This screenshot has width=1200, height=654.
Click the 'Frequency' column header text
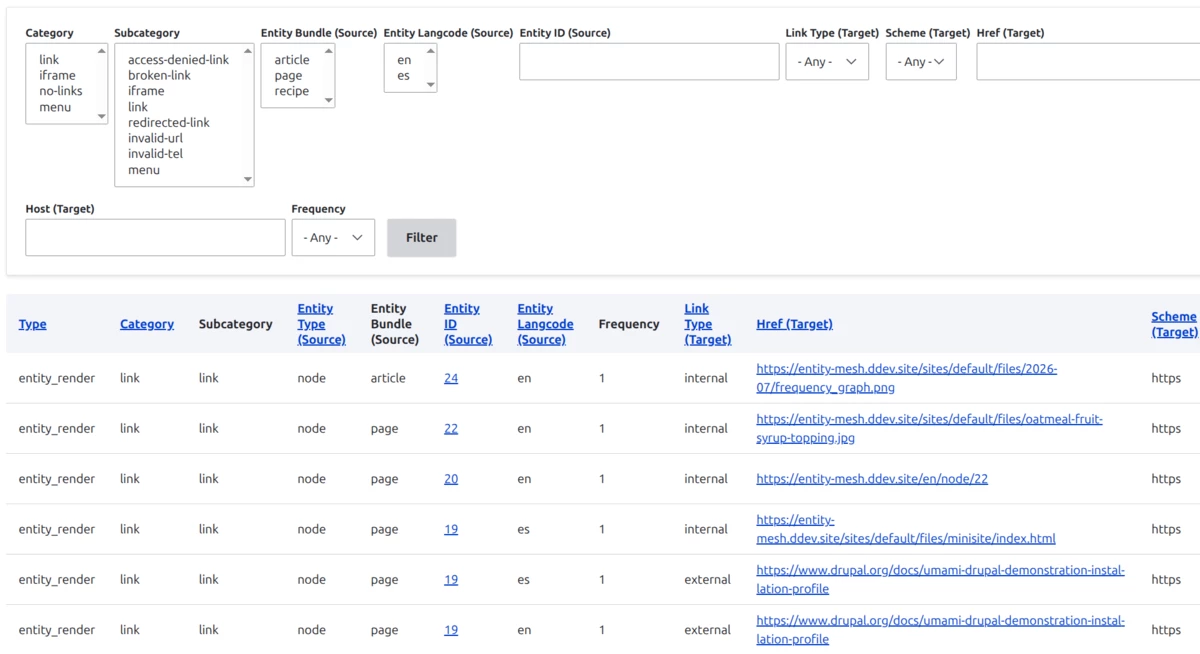[629, 324]
